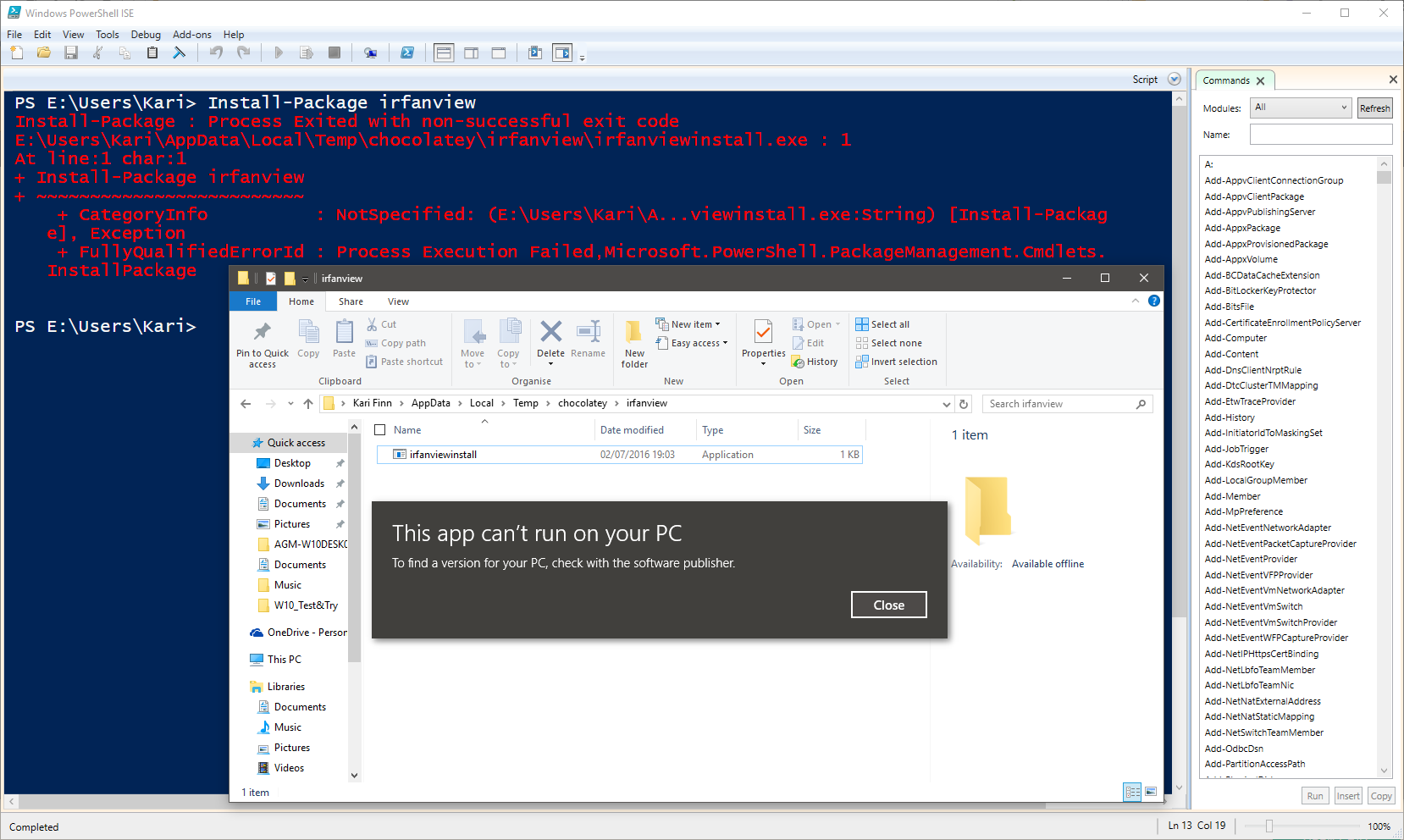
Task: Open Explorer help question mark icon
Action: point(1153,301)
